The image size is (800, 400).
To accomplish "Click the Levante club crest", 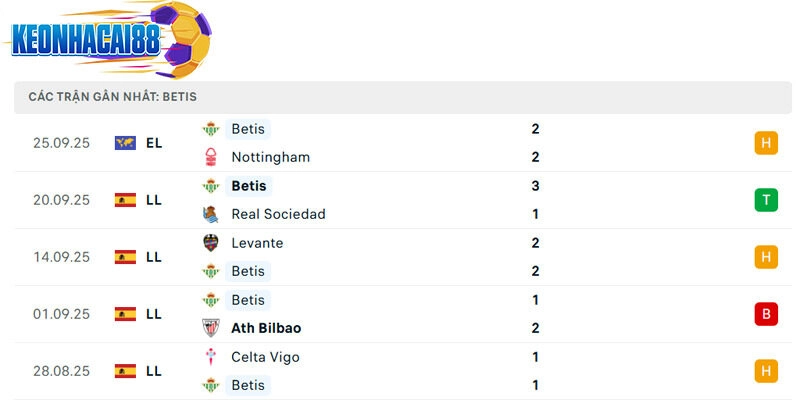I will [211, 243].
